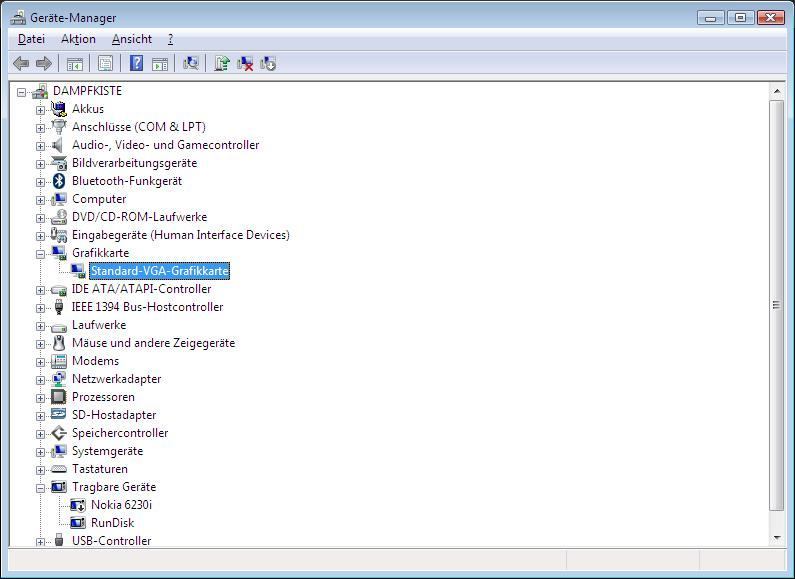Click the vertical scrollbar thumb
Screen dimensions: 795x579
point(777,305)
